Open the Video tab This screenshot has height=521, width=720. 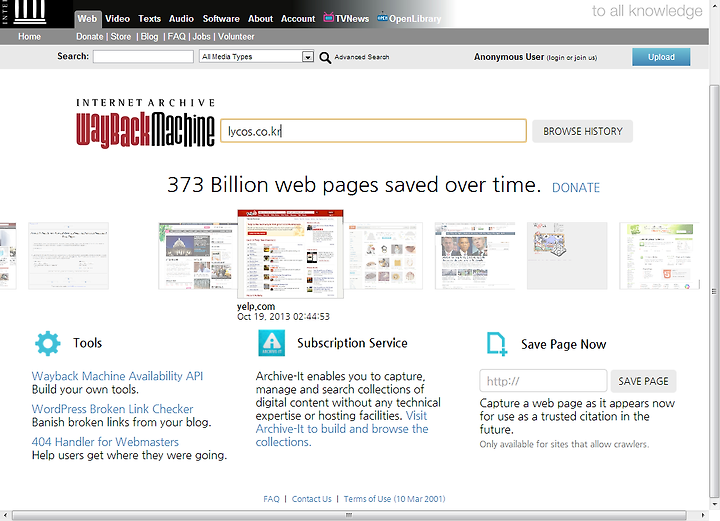click(x=117, y=19)
